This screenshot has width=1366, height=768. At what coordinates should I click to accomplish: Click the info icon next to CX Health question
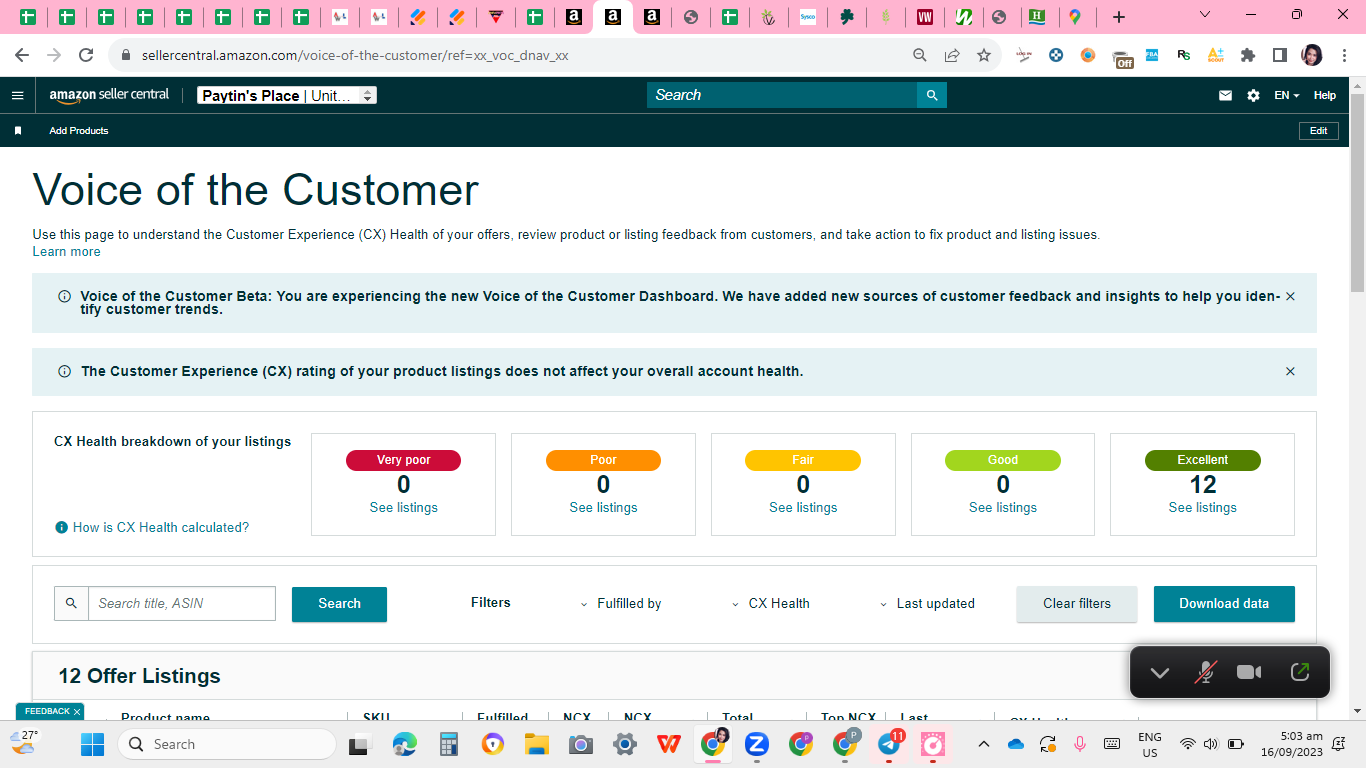pyautogui.click(x=61, y=527)
